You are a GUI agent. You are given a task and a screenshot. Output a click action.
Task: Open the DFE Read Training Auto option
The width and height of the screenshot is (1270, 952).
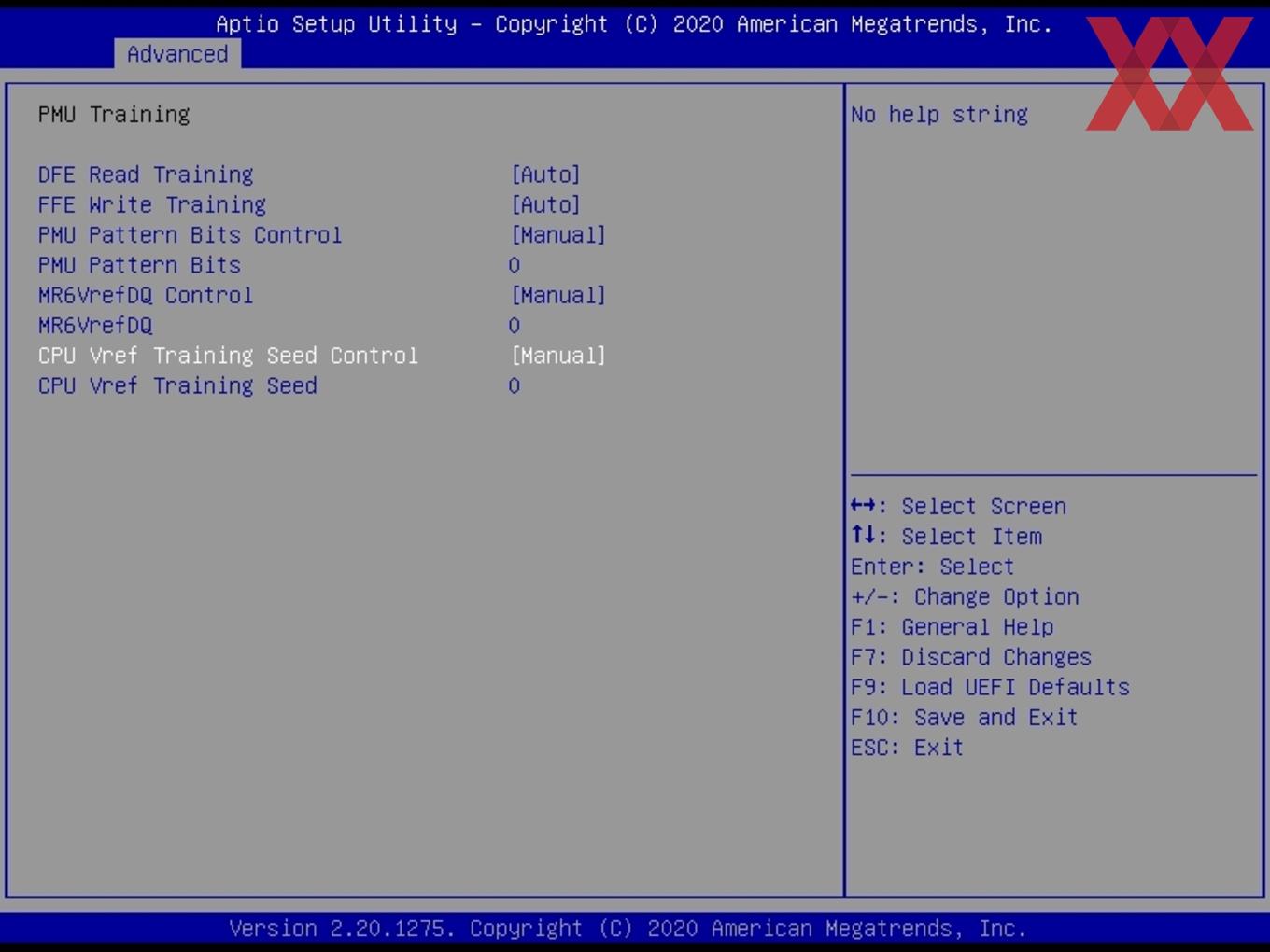[545, 175]
